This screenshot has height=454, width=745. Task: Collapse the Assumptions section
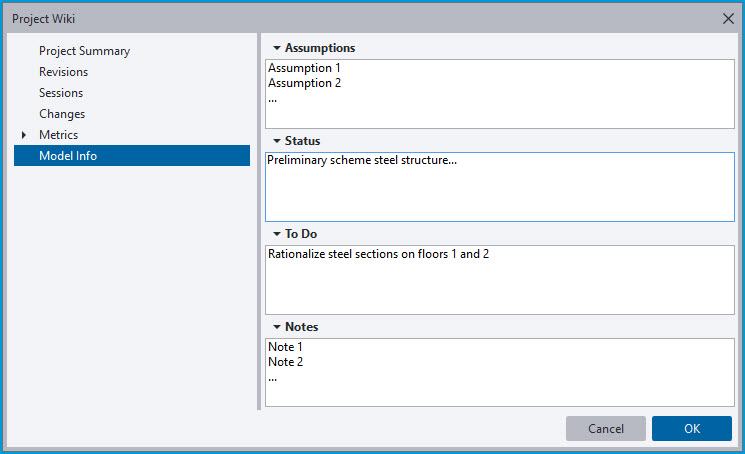coord(277,48)
